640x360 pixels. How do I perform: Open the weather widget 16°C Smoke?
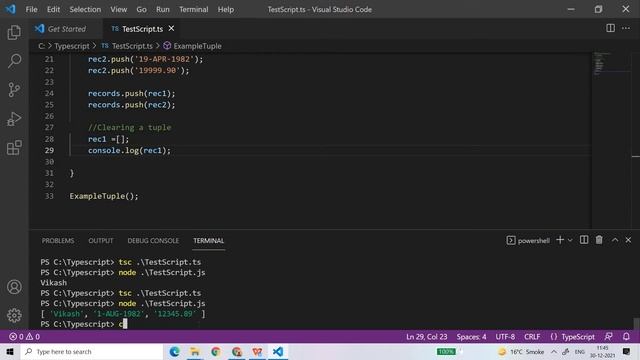coord(521,351)
